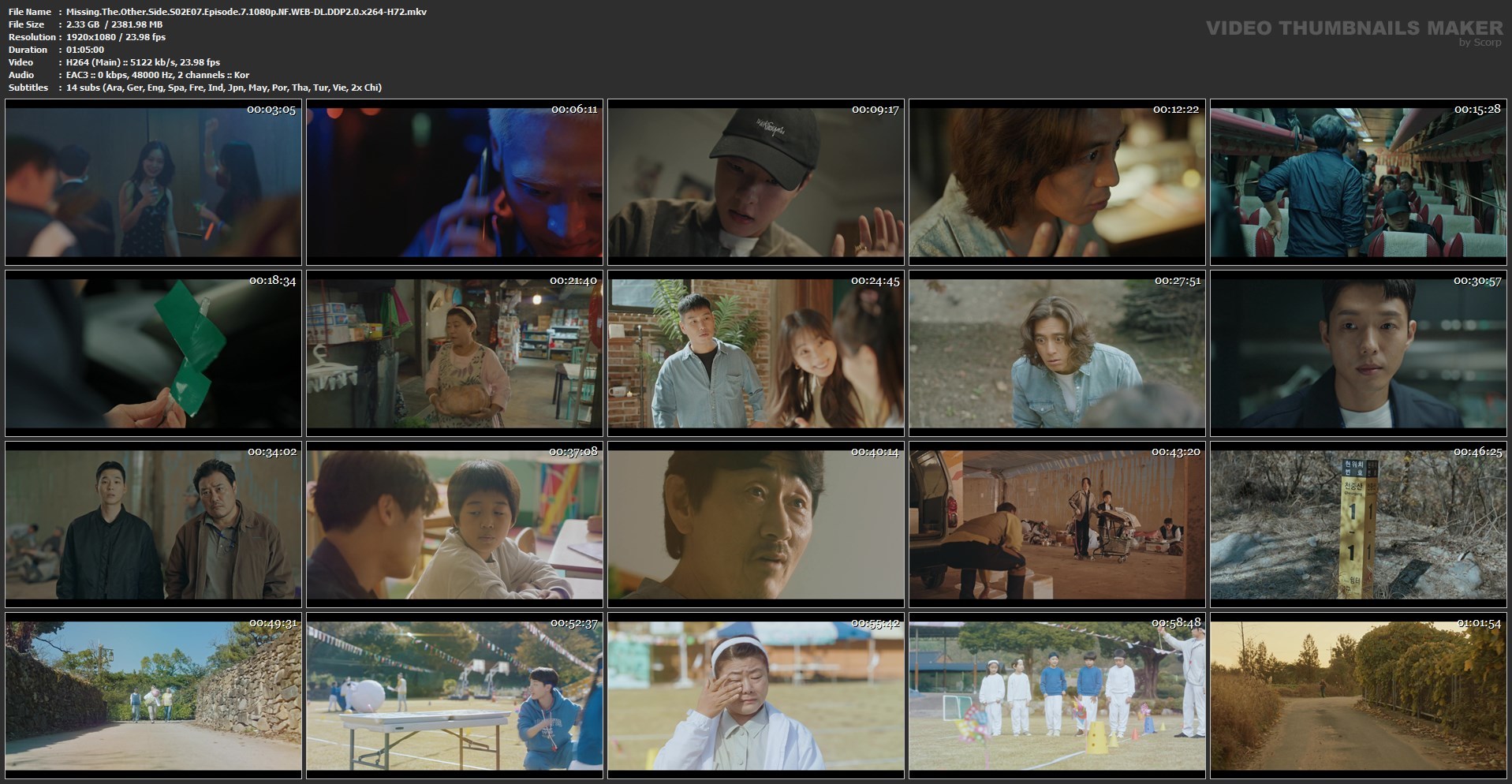
Task: Open the thumbnail at 00:24:45
Action: (x=756, y=353)
